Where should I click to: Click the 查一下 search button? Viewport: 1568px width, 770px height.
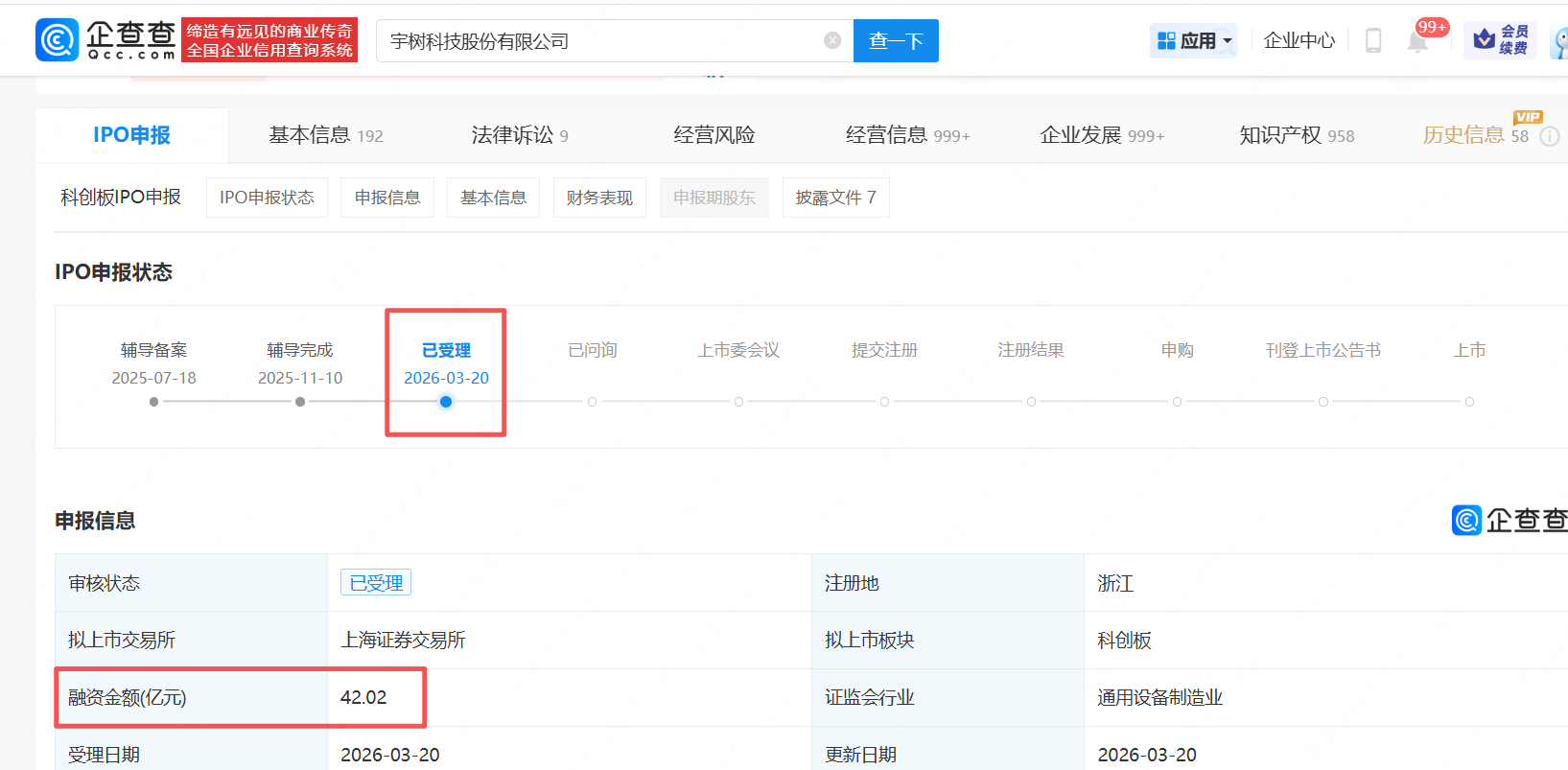896,40
